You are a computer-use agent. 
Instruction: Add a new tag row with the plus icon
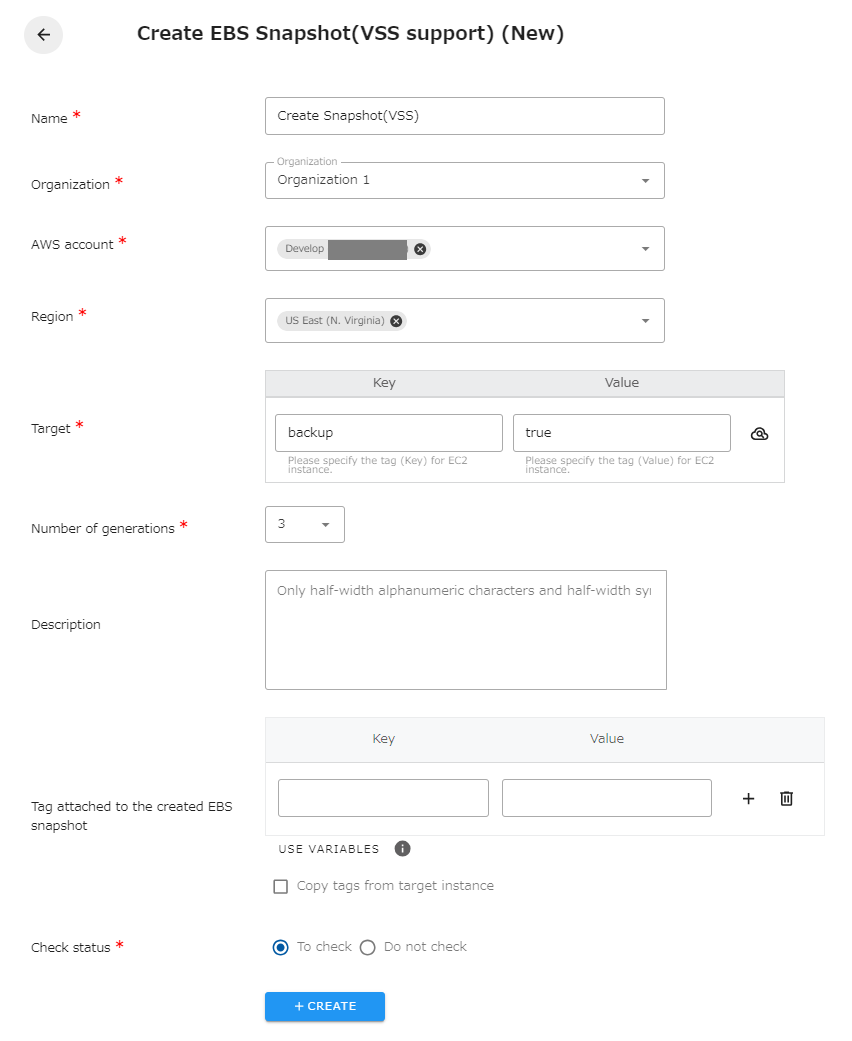(x=748, y=798)
